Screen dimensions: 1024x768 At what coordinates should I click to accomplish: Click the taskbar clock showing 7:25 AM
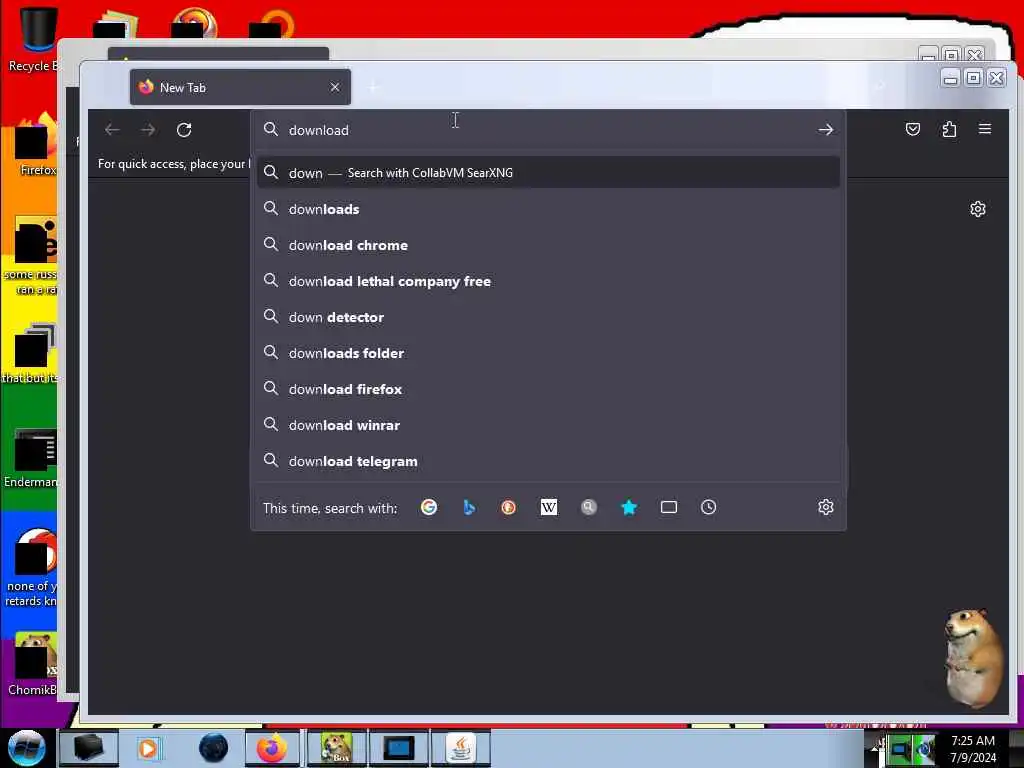coord(973,748)
